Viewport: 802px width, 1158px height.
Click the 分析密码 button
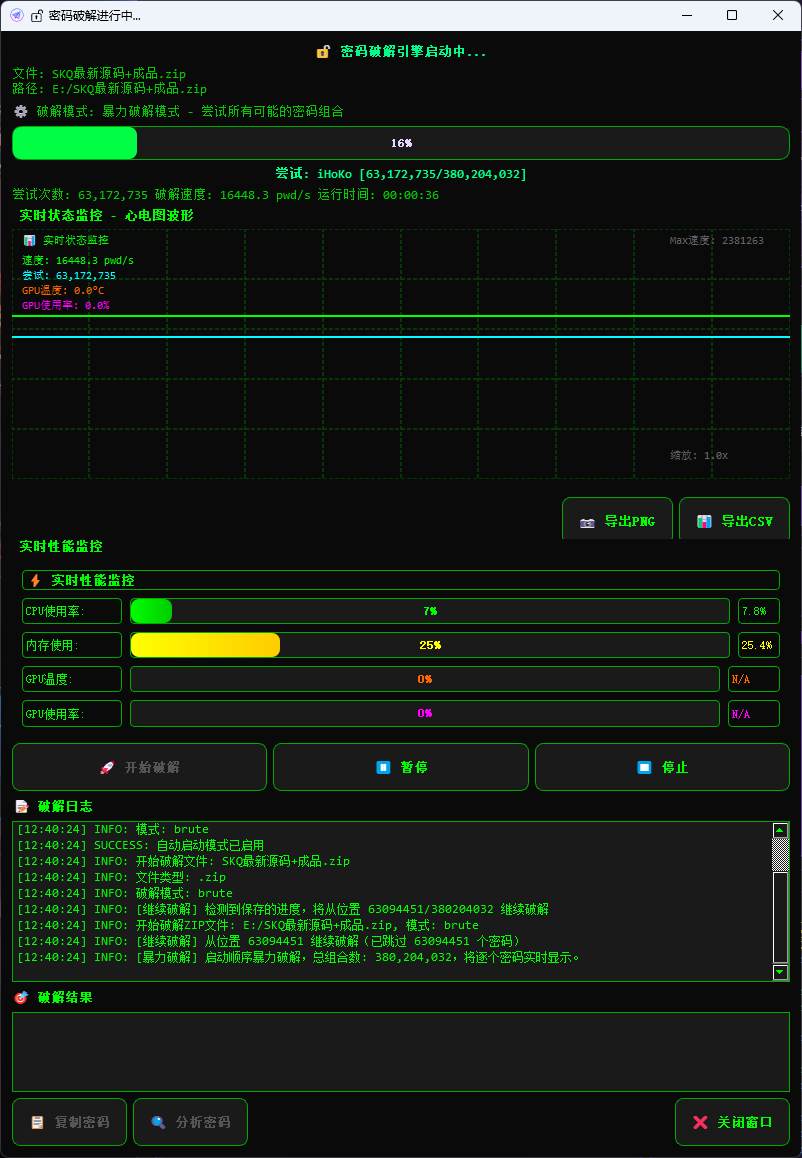[x=191, y=1122]
